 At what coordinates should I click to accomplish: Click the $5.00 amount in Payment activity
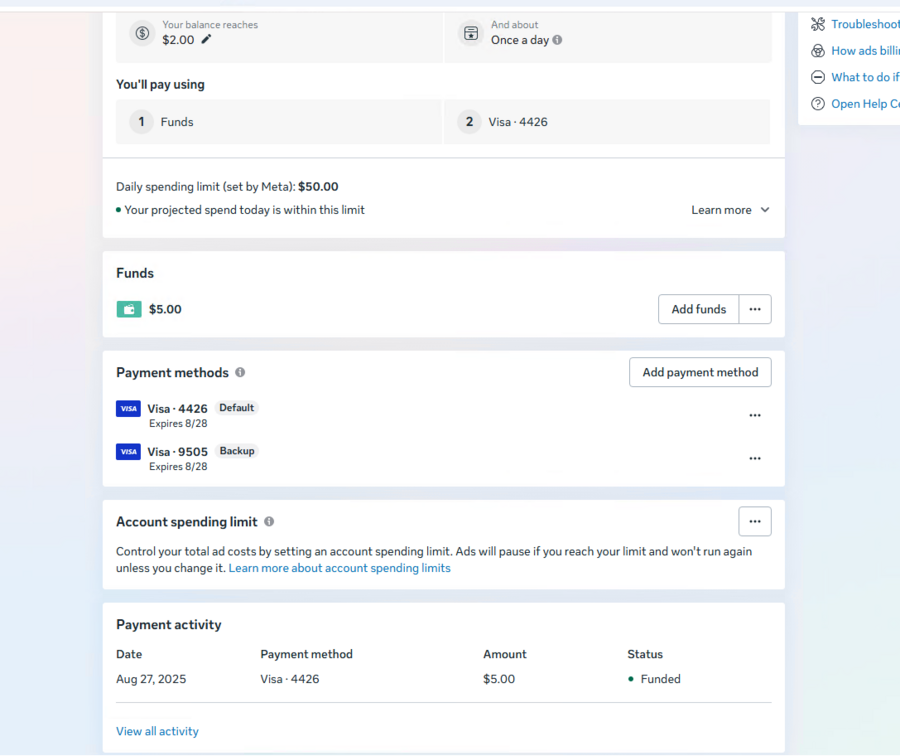pyautogui.click(x=499, y=679)
